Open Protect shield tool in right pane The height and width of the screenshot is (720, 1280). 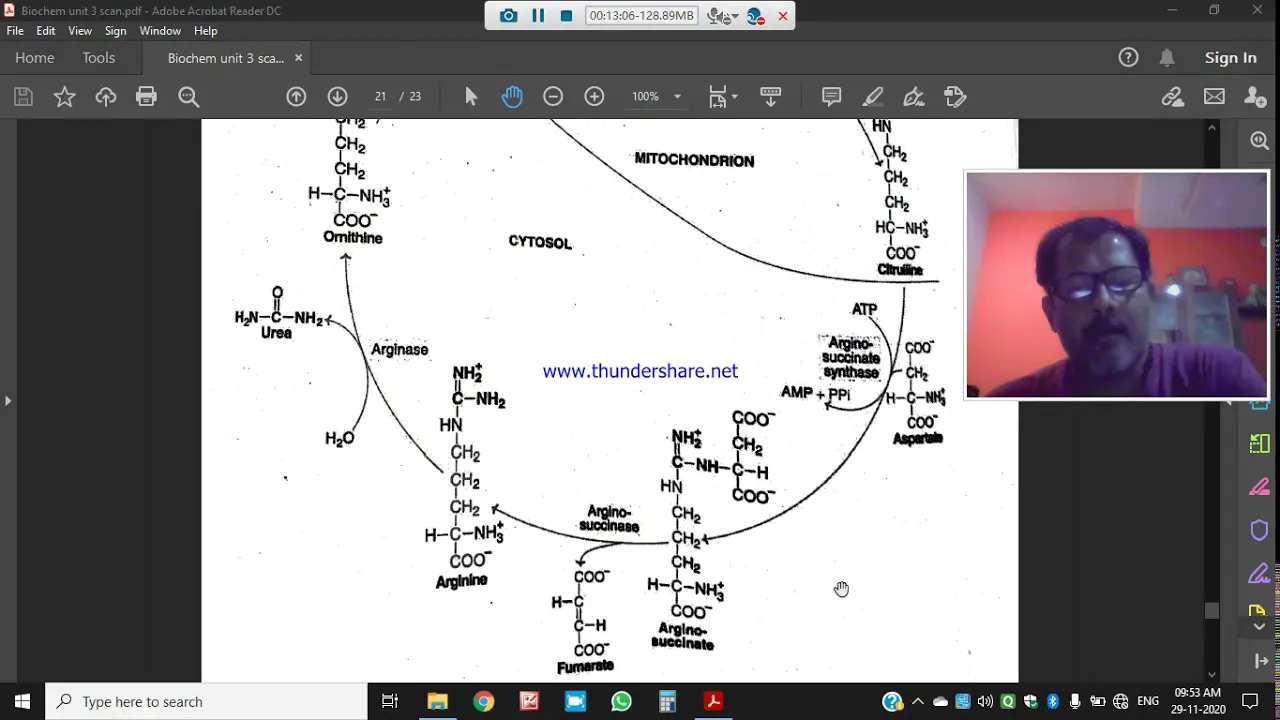(1260, 530)
